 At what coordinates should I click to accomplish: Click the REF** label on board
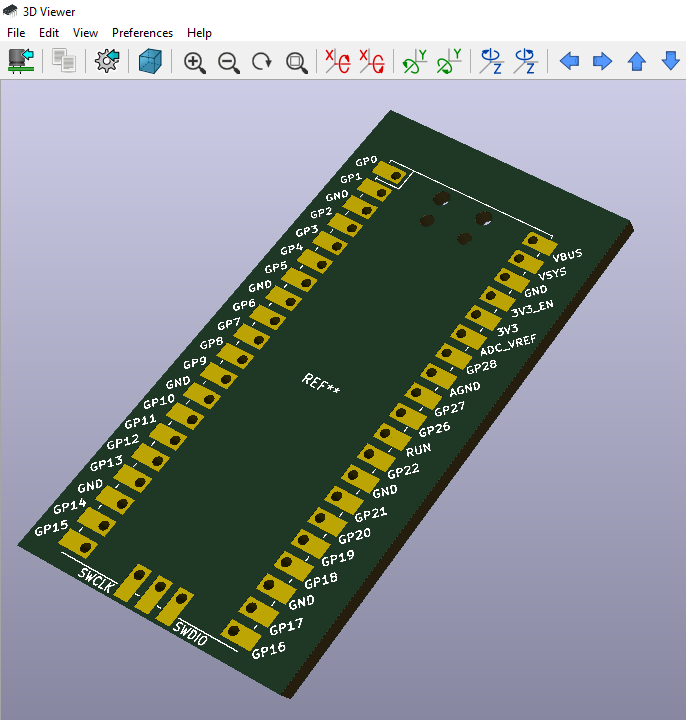tap(321, 384)
